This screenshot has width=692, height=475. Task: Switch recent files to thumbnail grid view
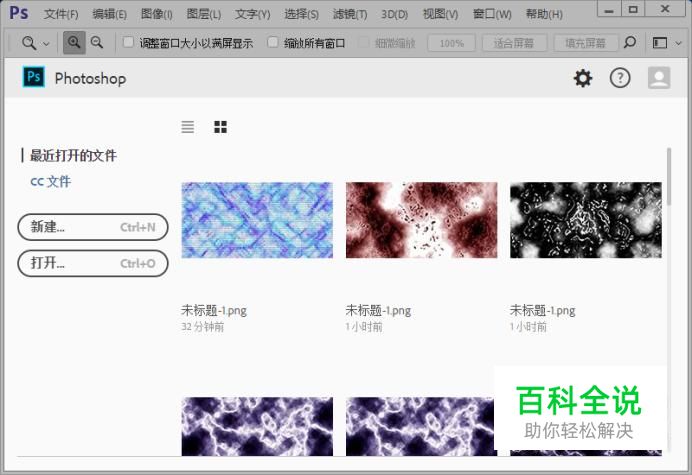coord(220,127)
